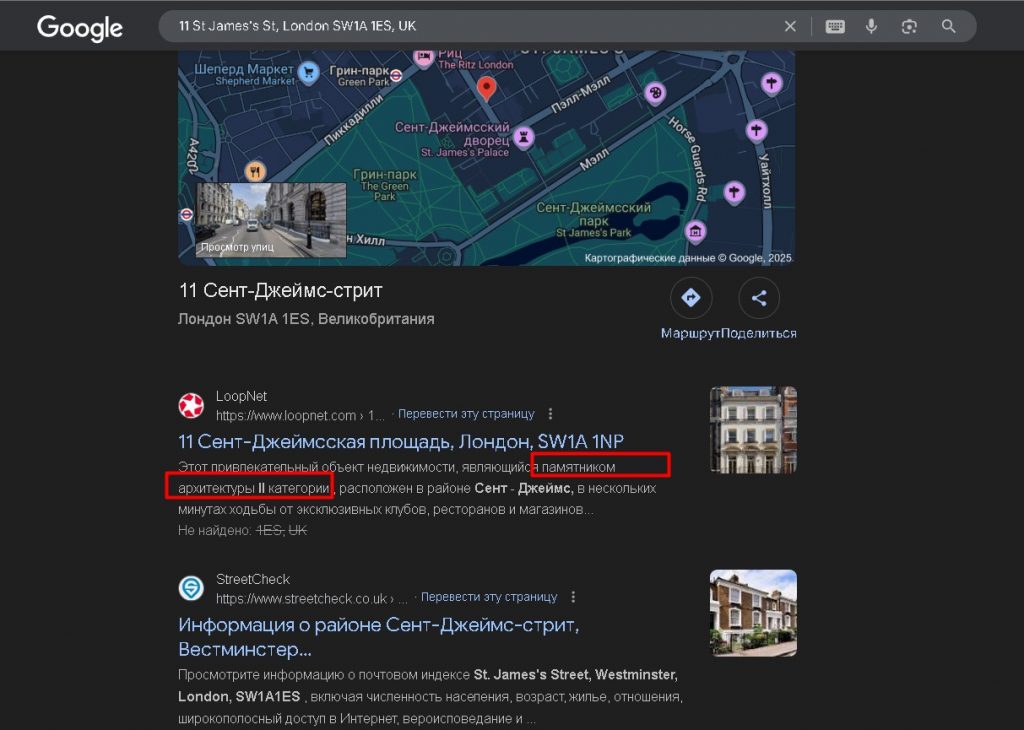Select the St. James's Palace castle marker
This screenshot has height=730, width=1024.
pyautogui.click(x=524, y=138)
